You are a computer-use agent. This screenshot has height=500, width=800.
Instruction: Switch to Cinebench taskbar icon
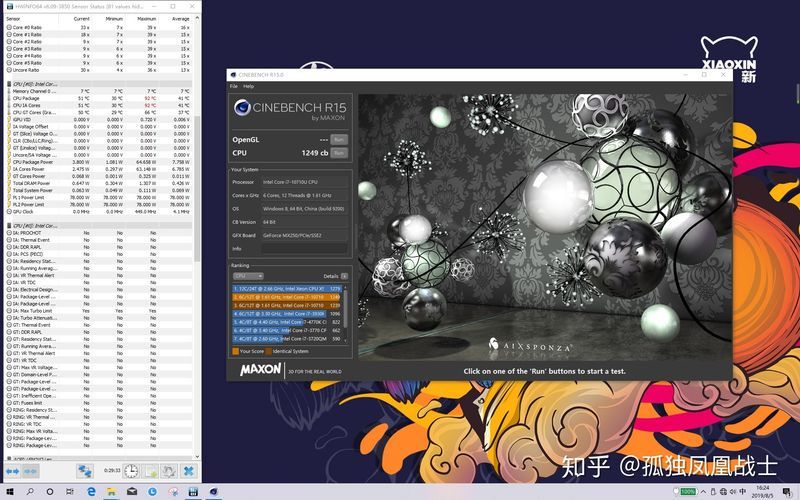[x=213, y=492]
